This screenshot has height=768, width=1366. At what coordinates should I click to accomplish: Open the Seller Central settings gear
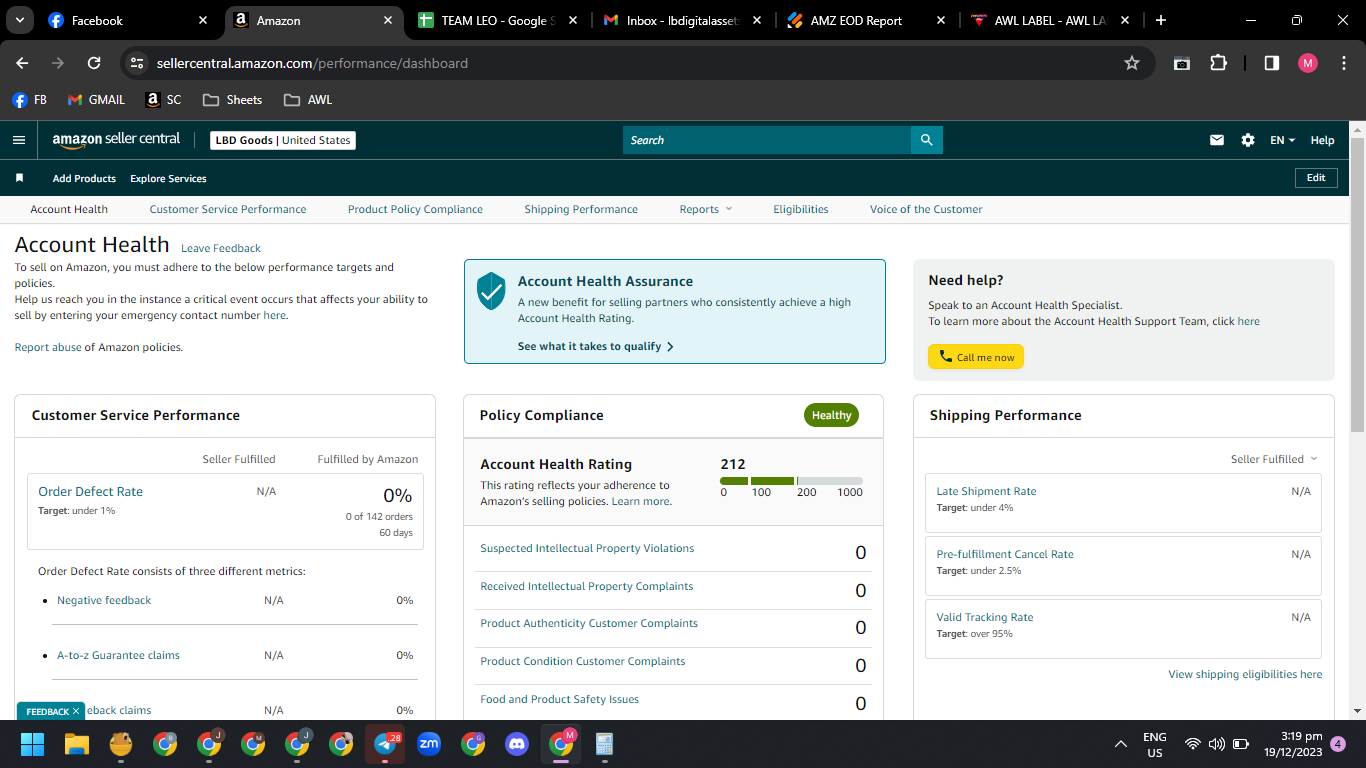tap(1248, 140)
